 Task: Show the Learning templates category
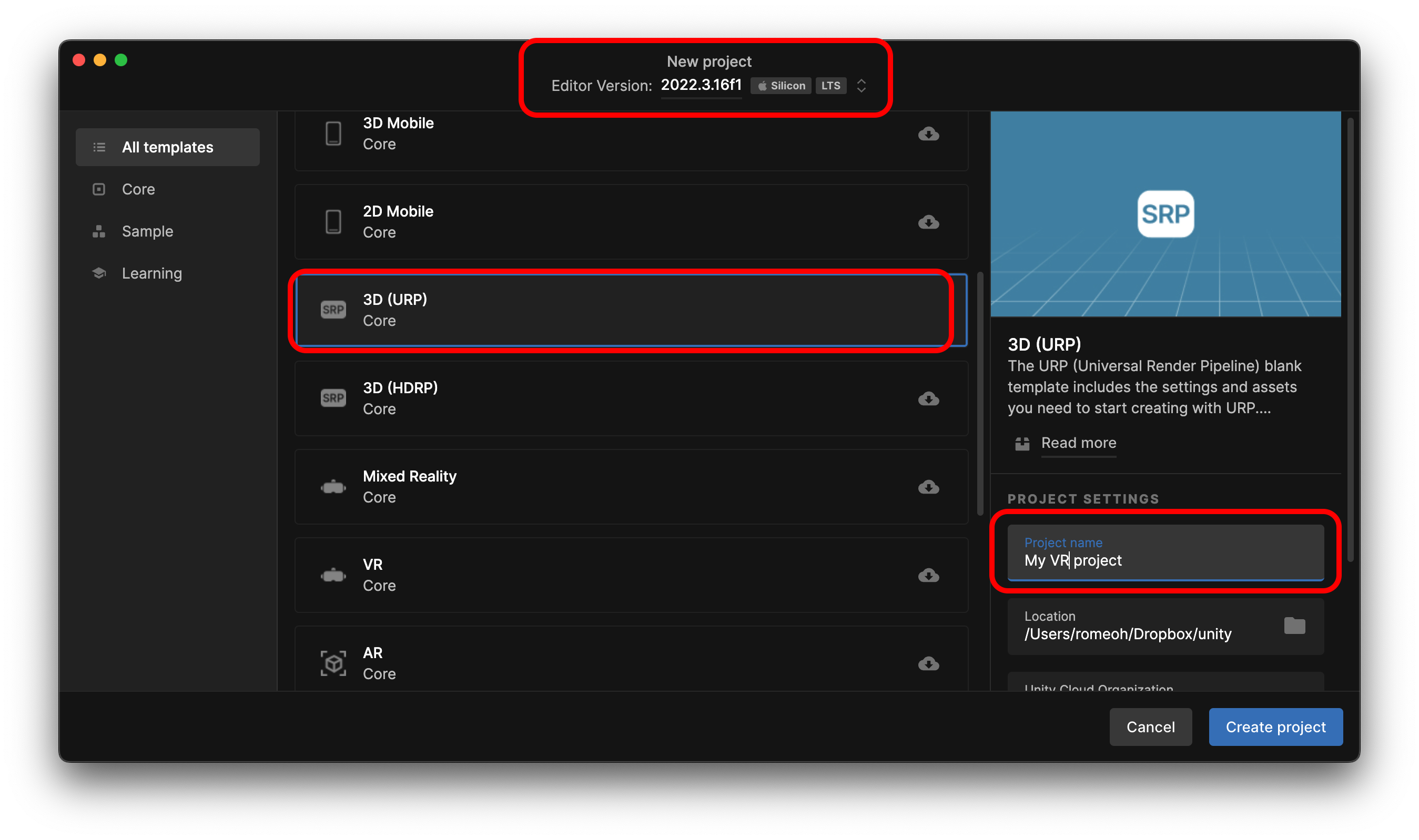point(152,273)
